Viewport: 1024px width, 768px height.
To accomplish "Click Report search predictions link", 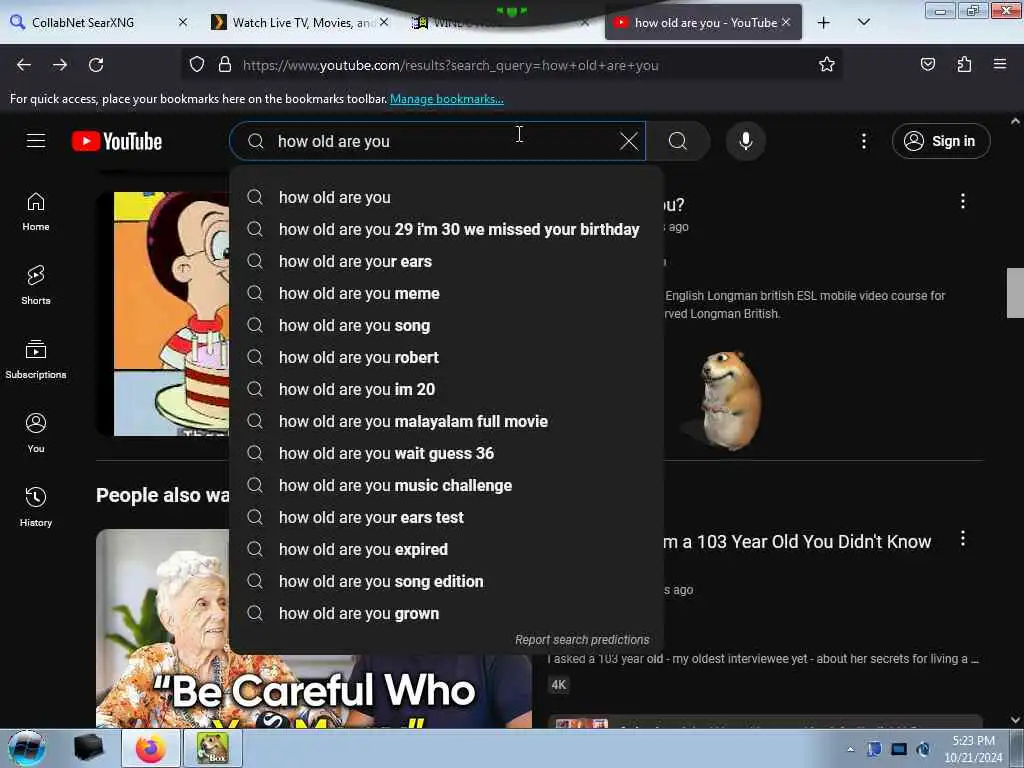I will [x=582, y=640].
